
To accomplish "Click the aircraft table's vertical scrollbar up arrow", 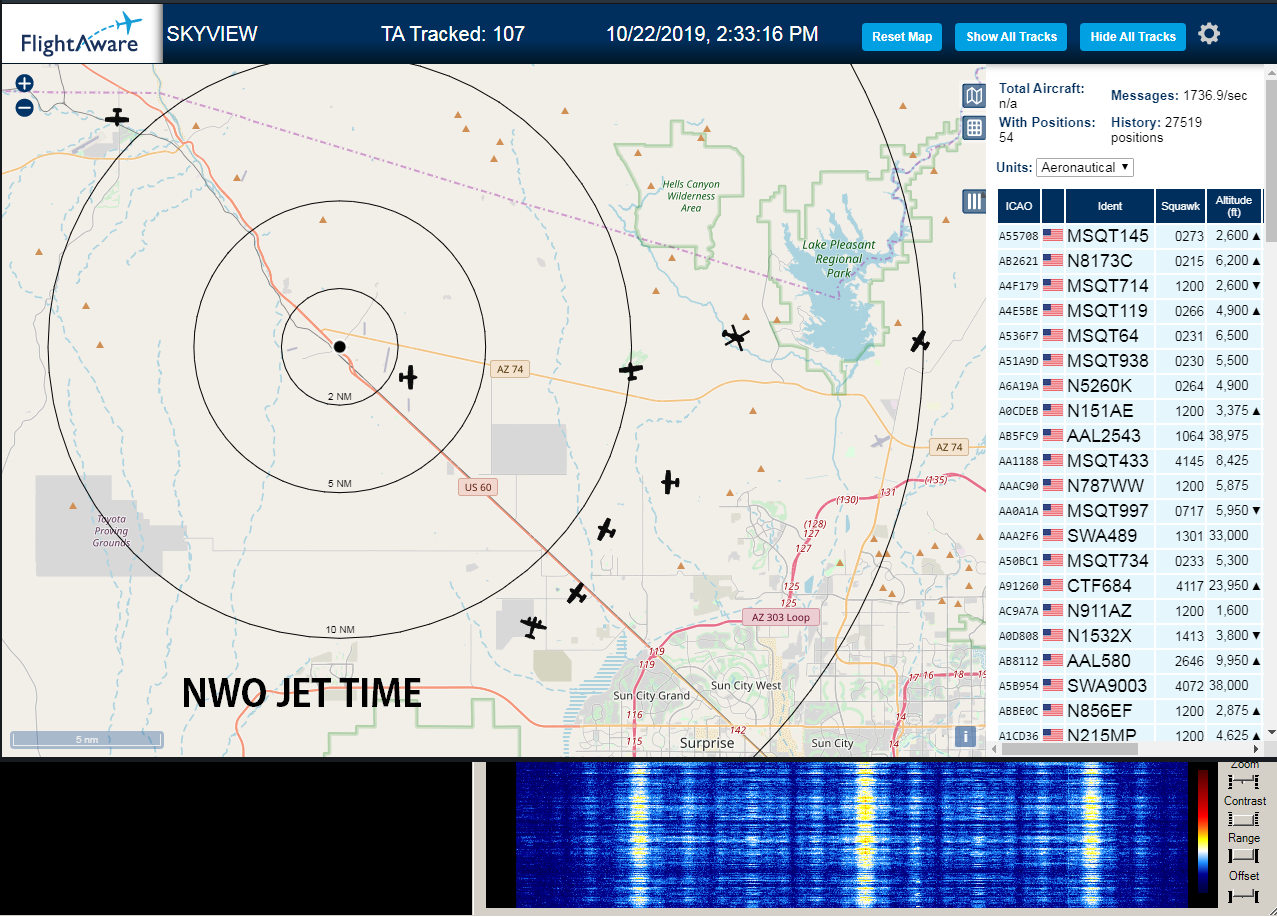I will 1270,73.
